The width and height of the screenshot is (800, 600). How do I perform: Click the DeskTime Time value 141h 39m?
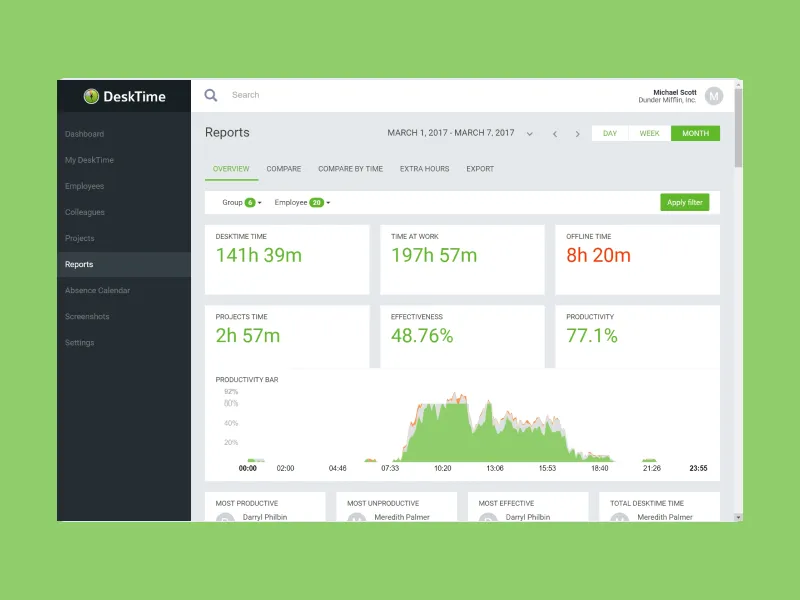click(259, 255)
